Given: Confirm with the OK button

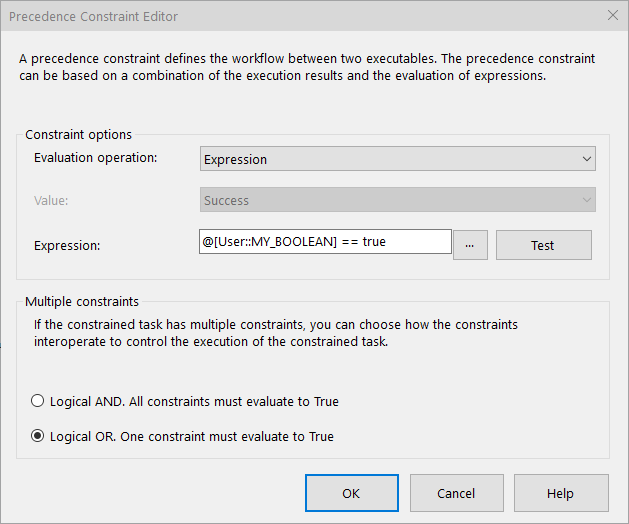Looking at the screenshot, I should (351, 493).
